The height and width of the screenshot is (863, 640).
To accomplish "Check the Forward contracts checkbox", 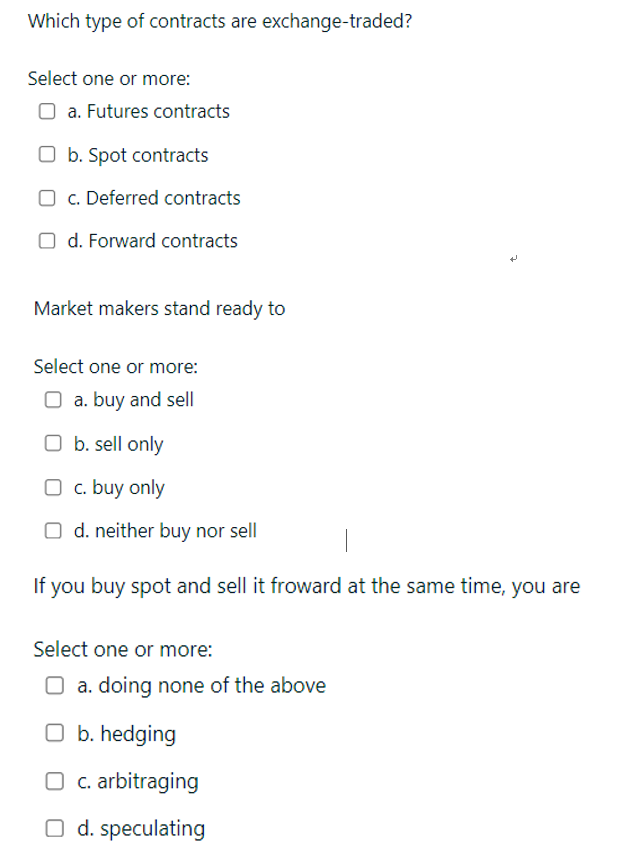I will 47,240.
